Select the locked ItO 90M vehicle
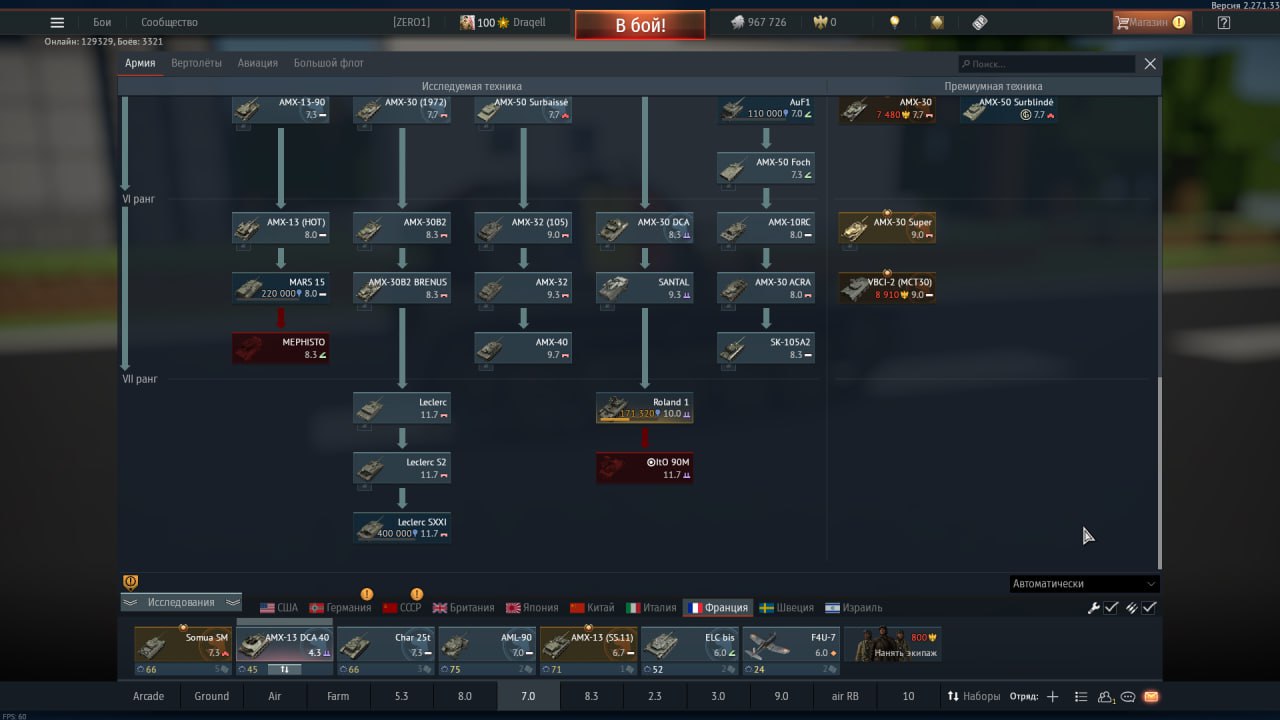 (x=645, y=468)
